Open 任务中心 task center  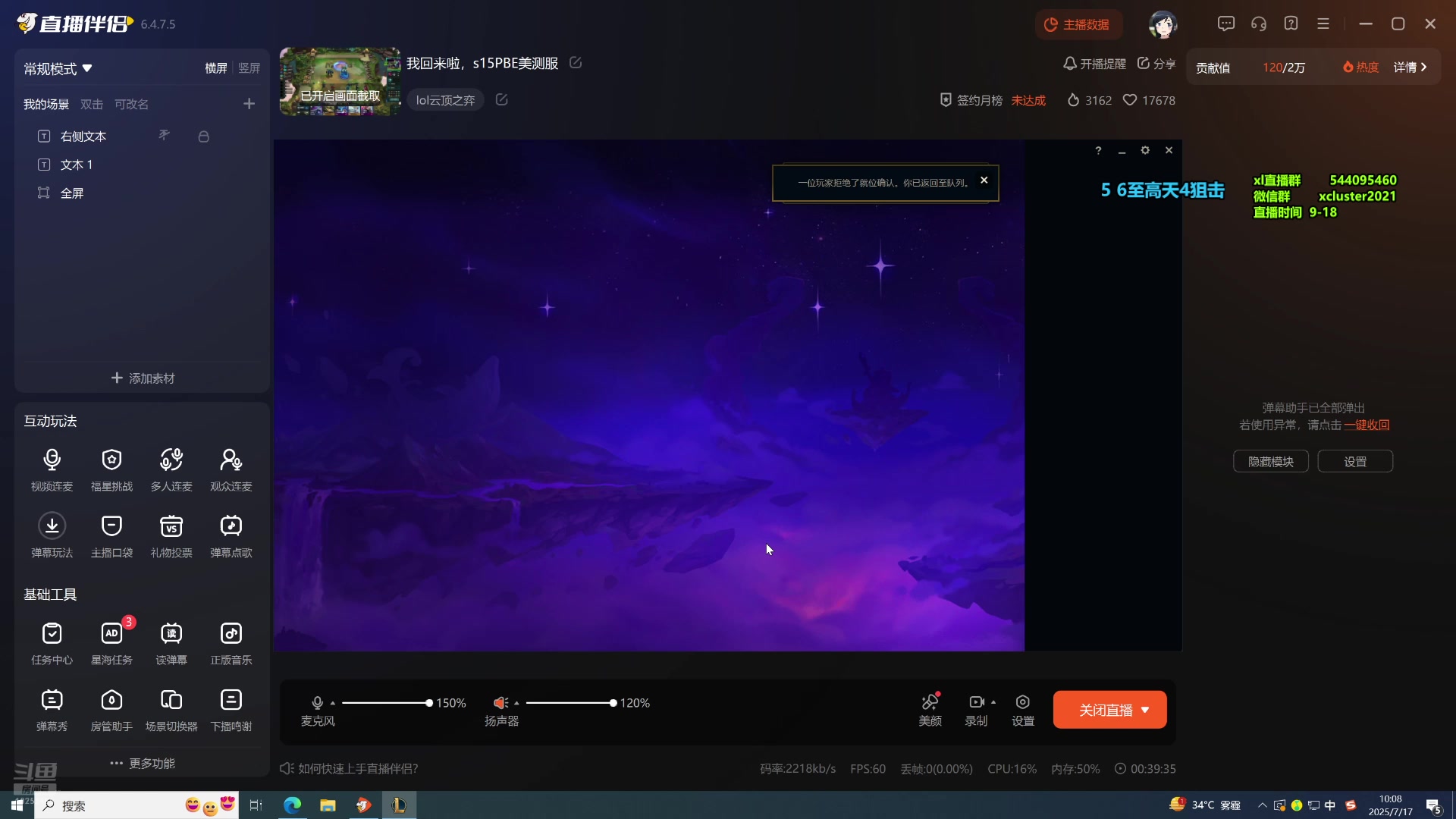click(x=52, y=644)
